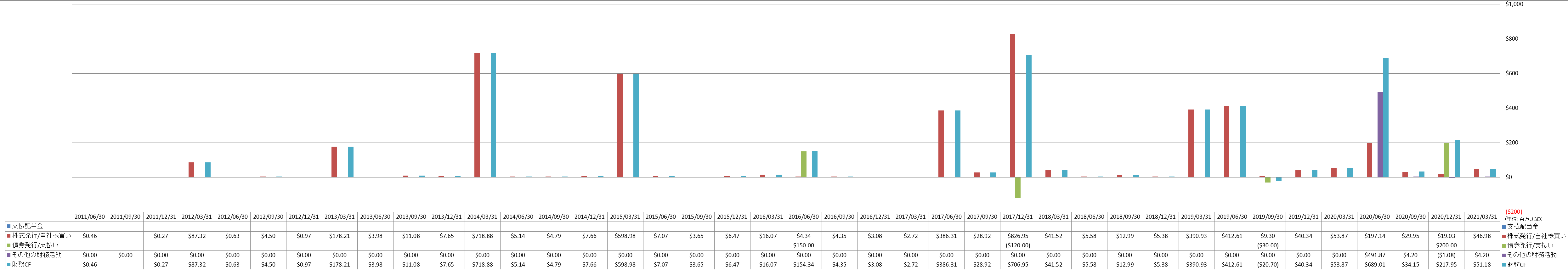This screenshot has height=270, width=1568.
Task: Click the 2017/12/31 date column header
Action: click(1018, 217)
